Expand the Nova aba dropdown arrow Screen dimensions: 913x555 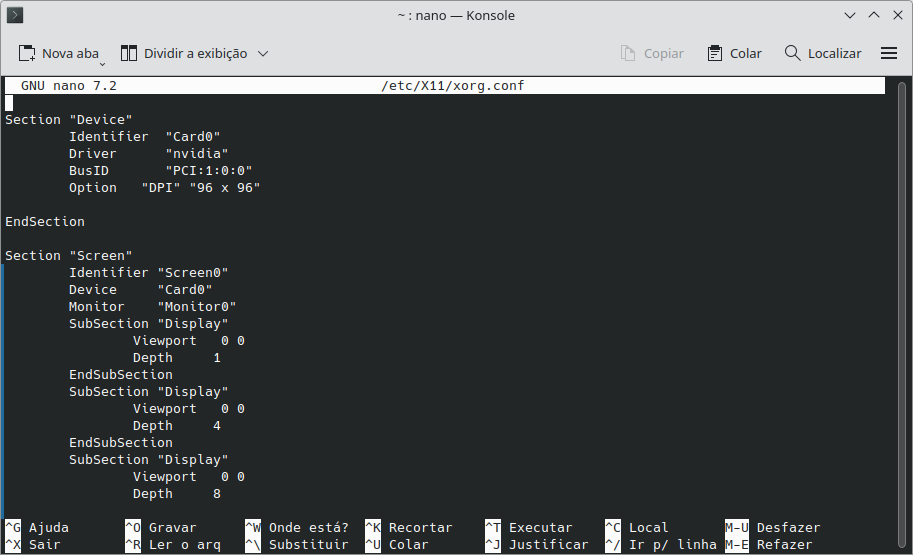[x=102, y=64]
